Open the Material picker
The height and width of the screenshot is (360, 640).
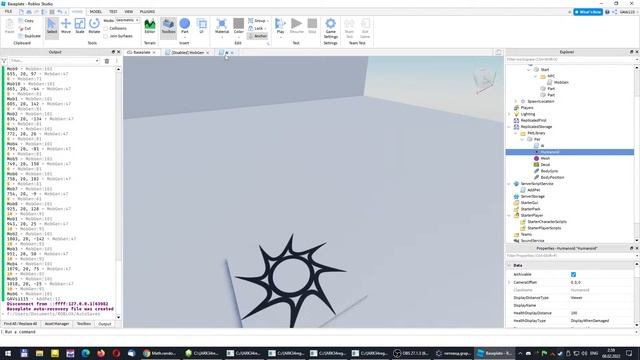[x=222, y=26]
